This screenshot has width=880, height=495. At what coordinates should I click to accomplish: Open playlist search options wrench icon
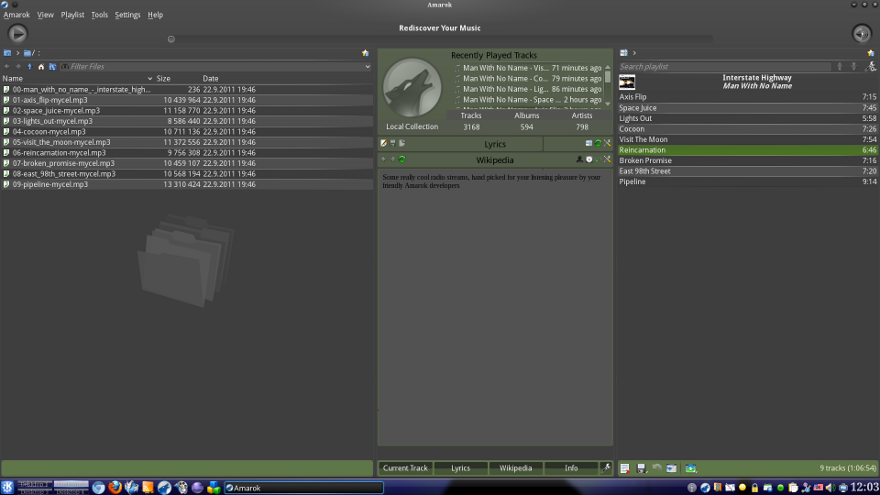870,67
